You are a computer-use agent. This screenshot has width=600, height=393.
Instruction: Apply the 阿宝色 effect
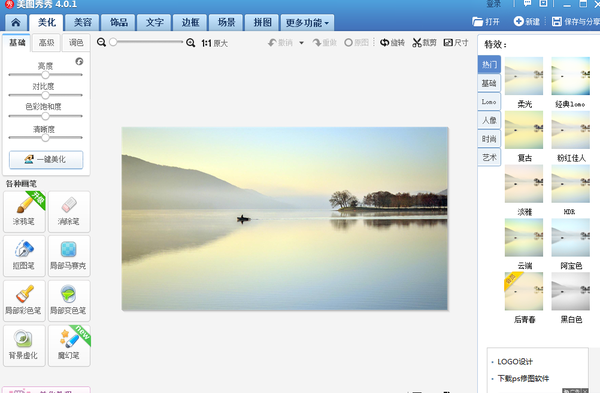(571, 237)
